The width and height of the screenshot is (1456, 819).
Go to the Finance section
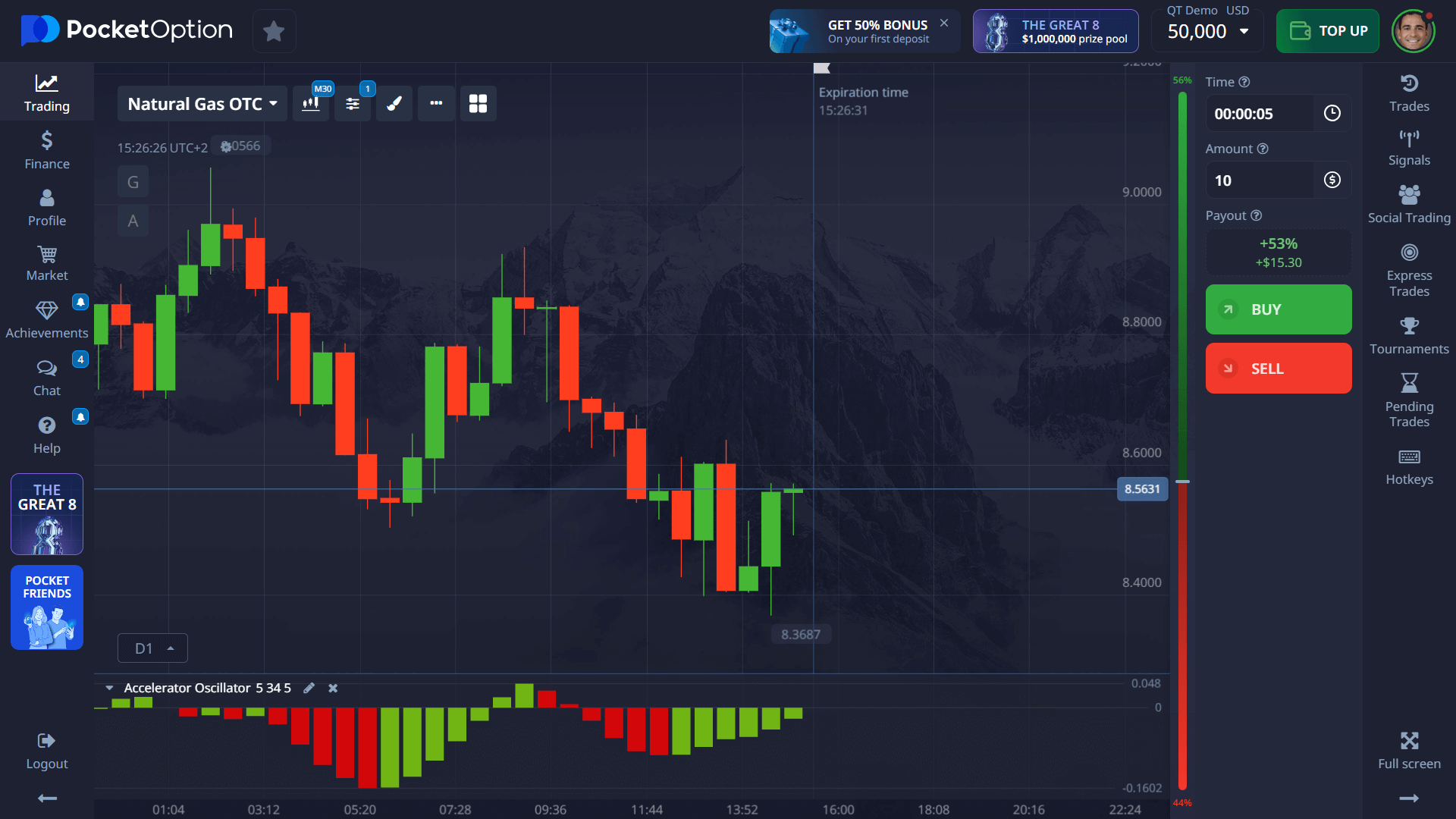(47, 150)
